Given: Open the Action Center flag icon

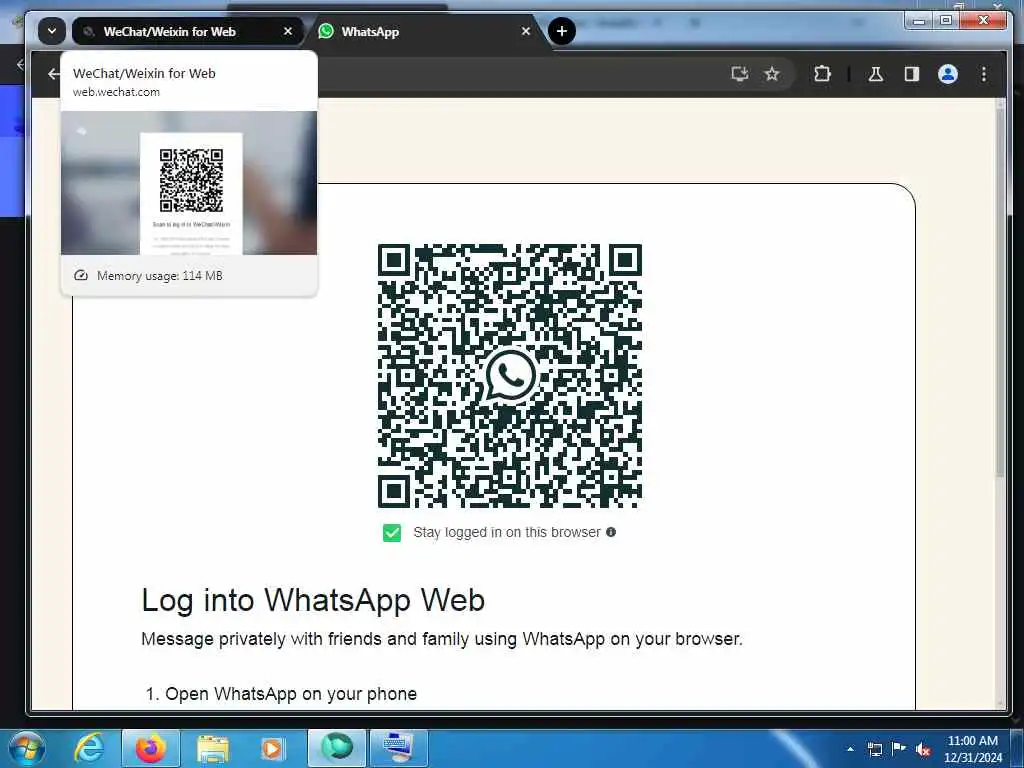Looking at the screenshot, I should coord(899,748).
